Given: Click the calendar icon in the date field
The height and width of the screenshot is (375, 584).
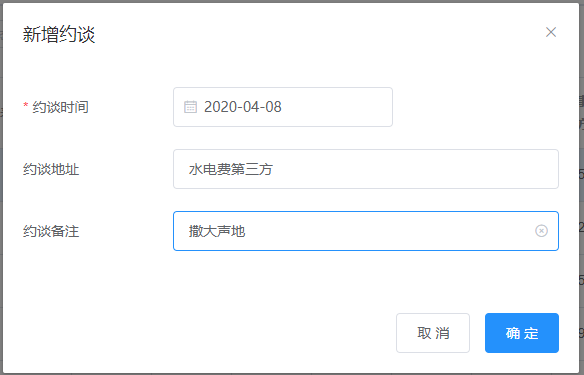Looking at the screenshot, I should 190,107.
